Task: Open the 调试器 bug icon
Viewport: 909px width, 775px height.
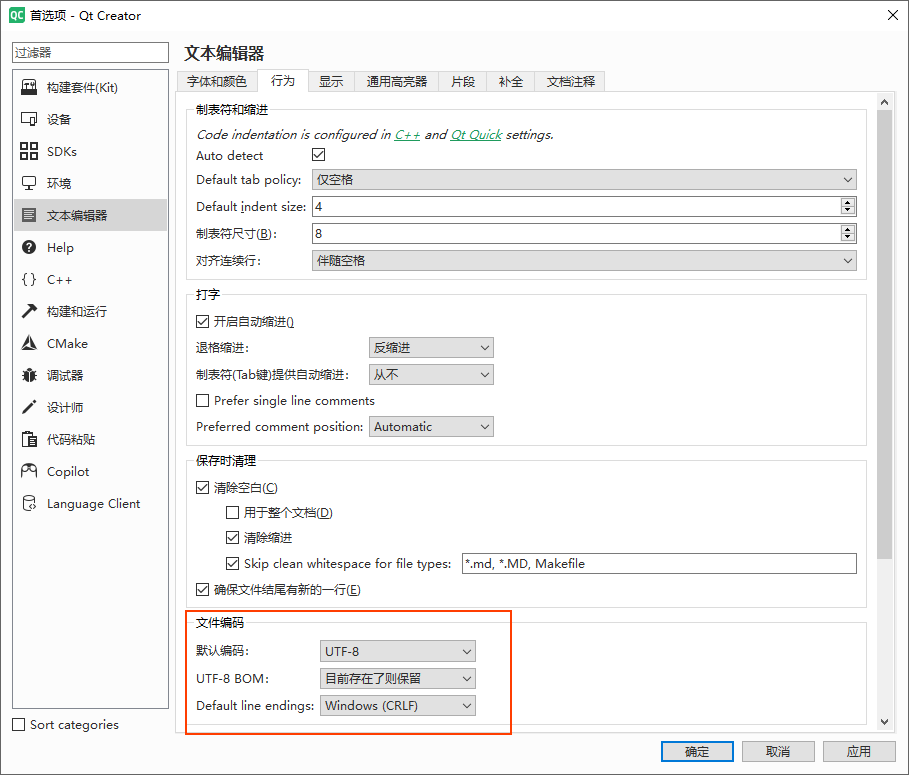Action: 29,376
